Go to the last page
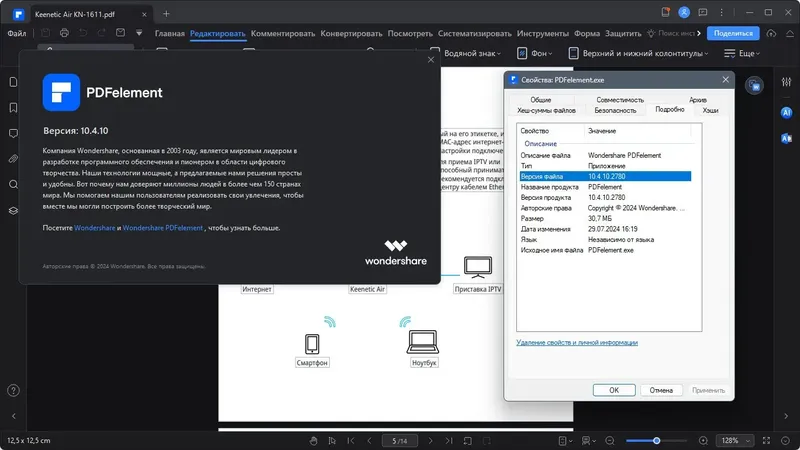 pyautogui.click(x=448, y=440)
